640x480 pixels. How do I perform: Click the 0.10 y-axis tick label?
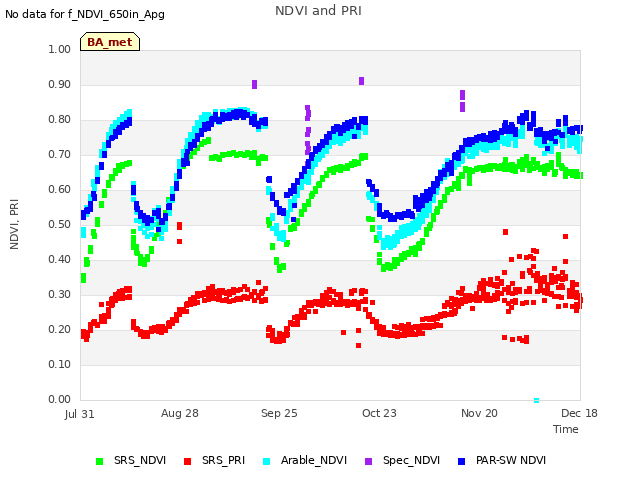coord(59,364)
